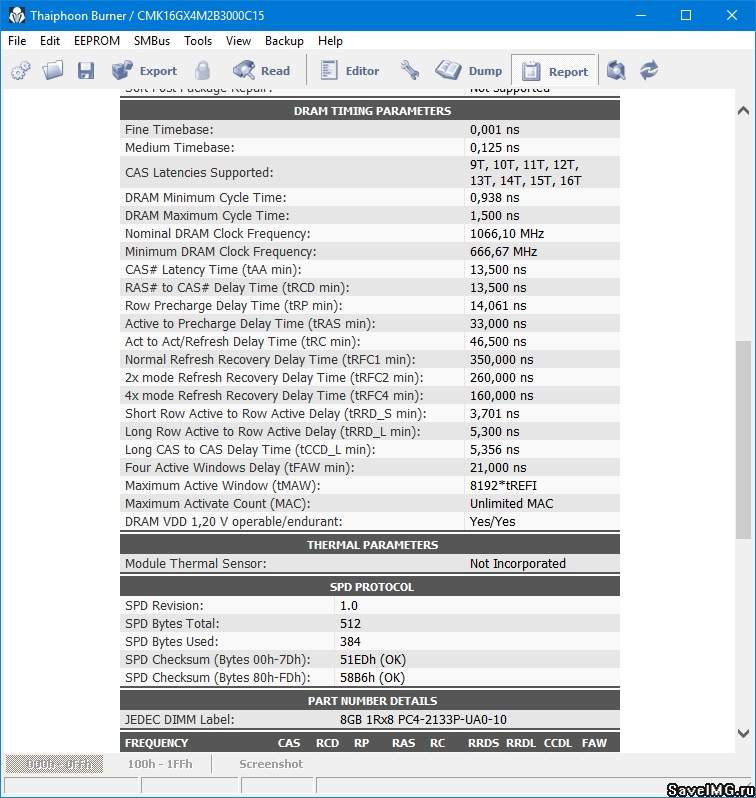Click the scrollbar up arrow
The width and height of the screenshot is (756, 798).
click(743, 110)
